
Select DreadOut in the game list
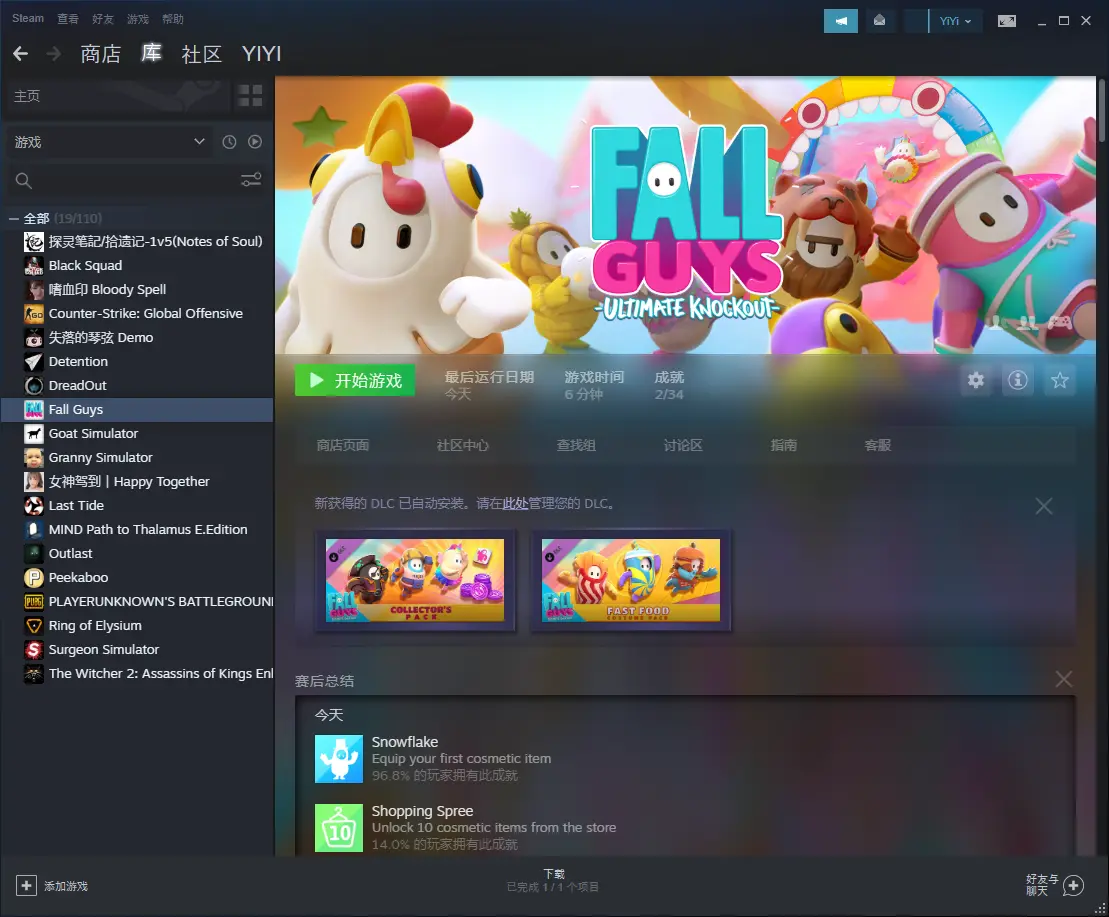pos(137,386)
